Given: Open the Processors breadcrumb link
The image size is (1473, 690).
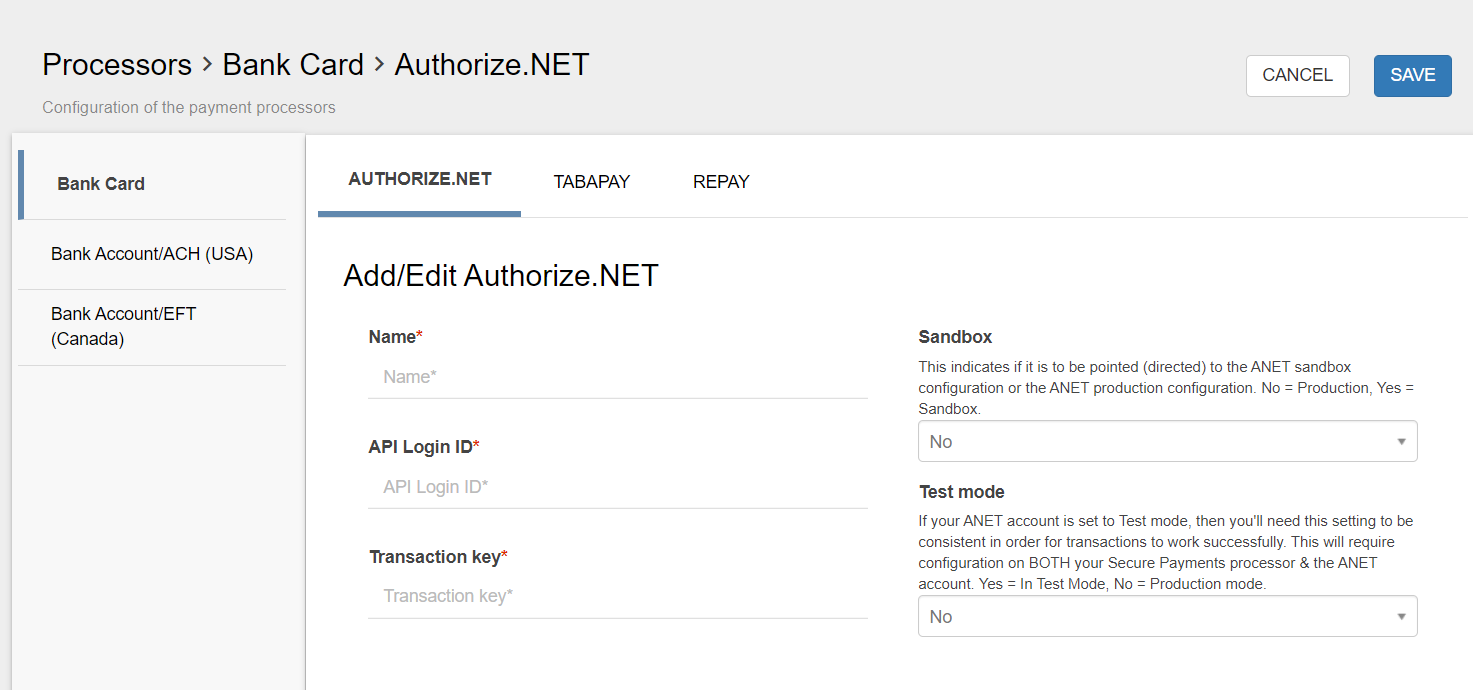Looking at the screenshot, I should click(x=117, y=65).
